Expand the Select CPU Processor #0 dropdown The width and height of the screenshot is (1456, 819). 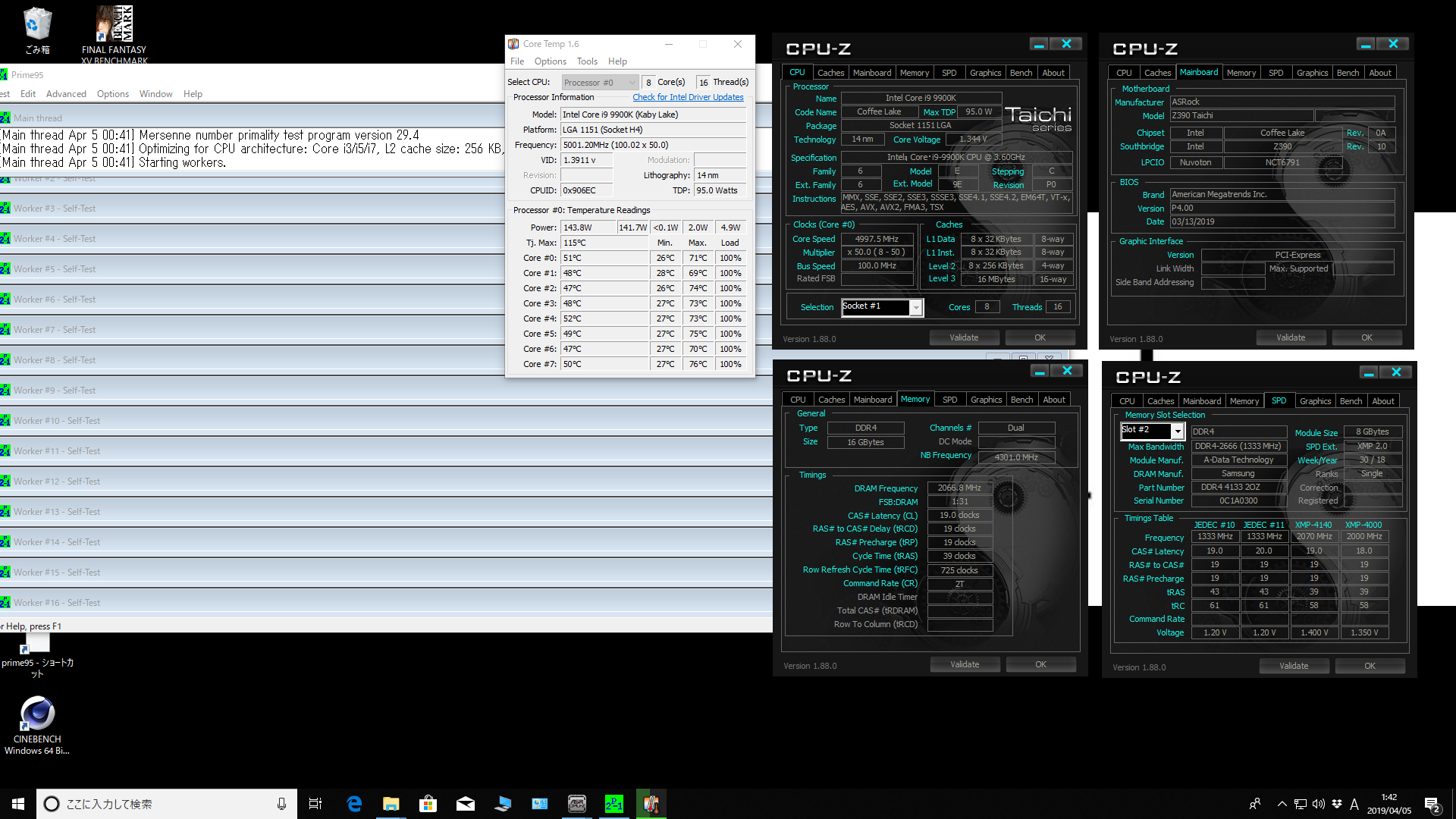tap(600, 83)
